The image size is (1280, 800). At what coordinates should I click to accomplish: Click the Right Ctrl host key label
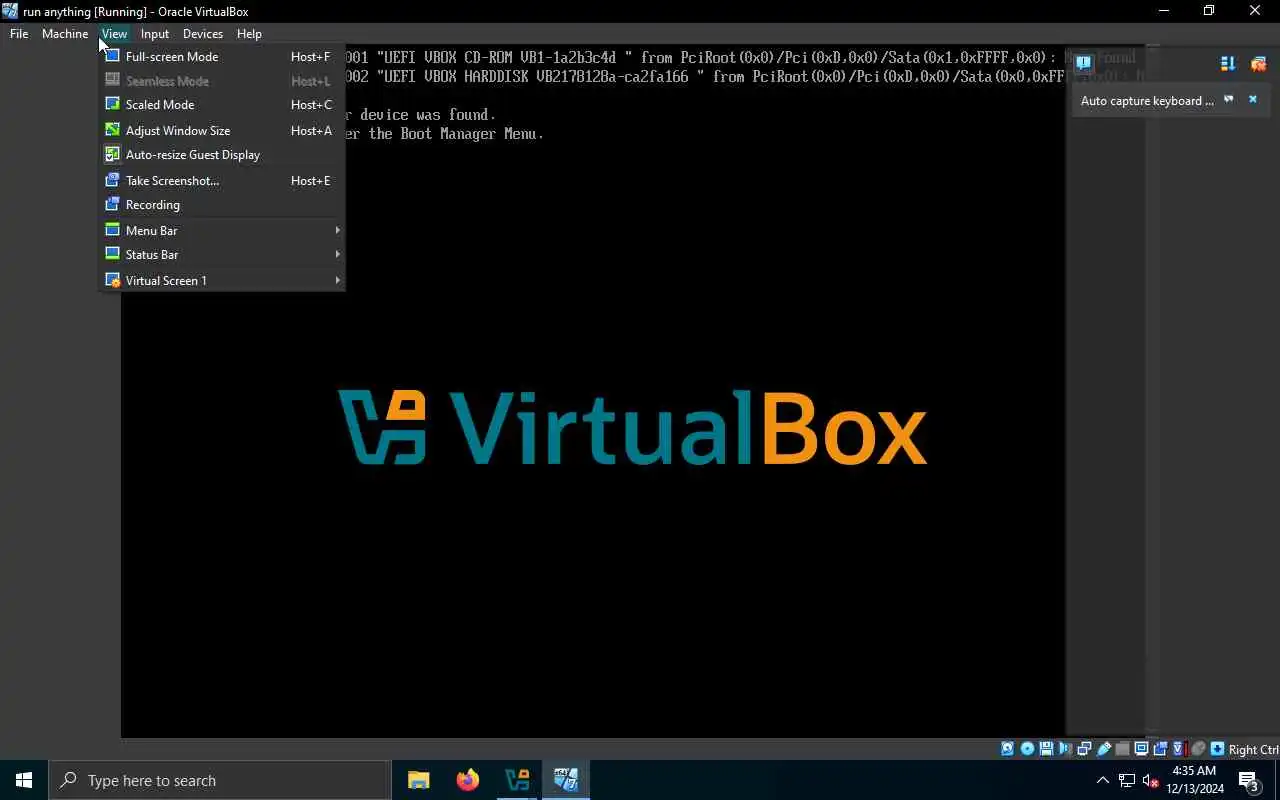pos(1253,749)
